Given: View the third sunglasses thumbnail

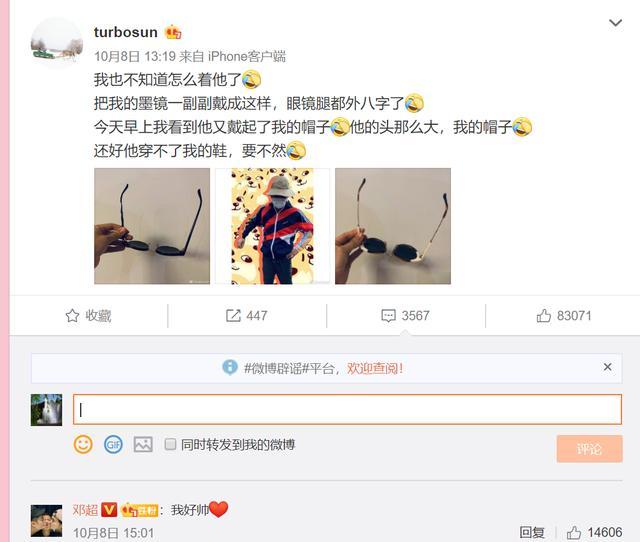Looking at the screenshot, I should 393,226.
